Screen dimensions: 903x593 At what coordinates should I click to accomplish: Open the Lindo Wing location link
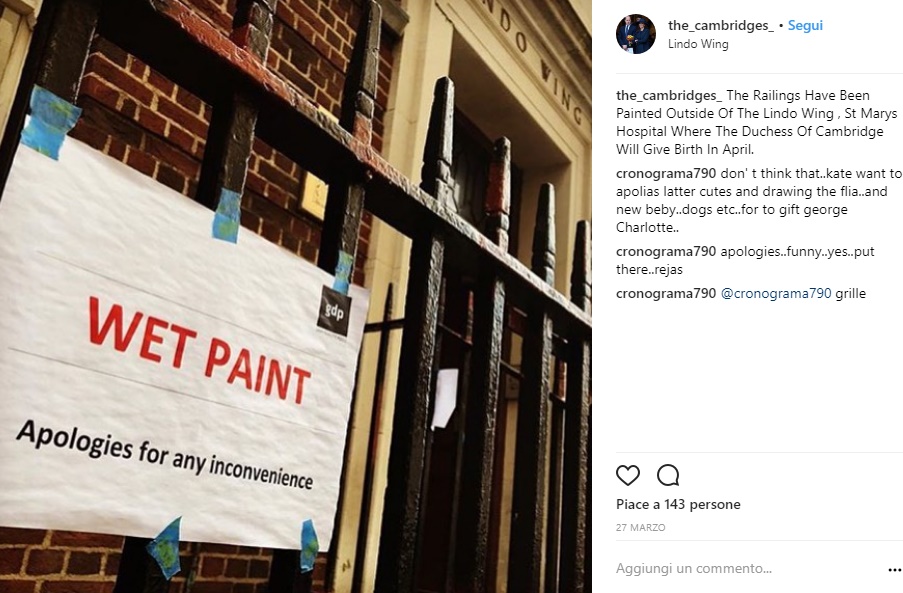[698, 44]
